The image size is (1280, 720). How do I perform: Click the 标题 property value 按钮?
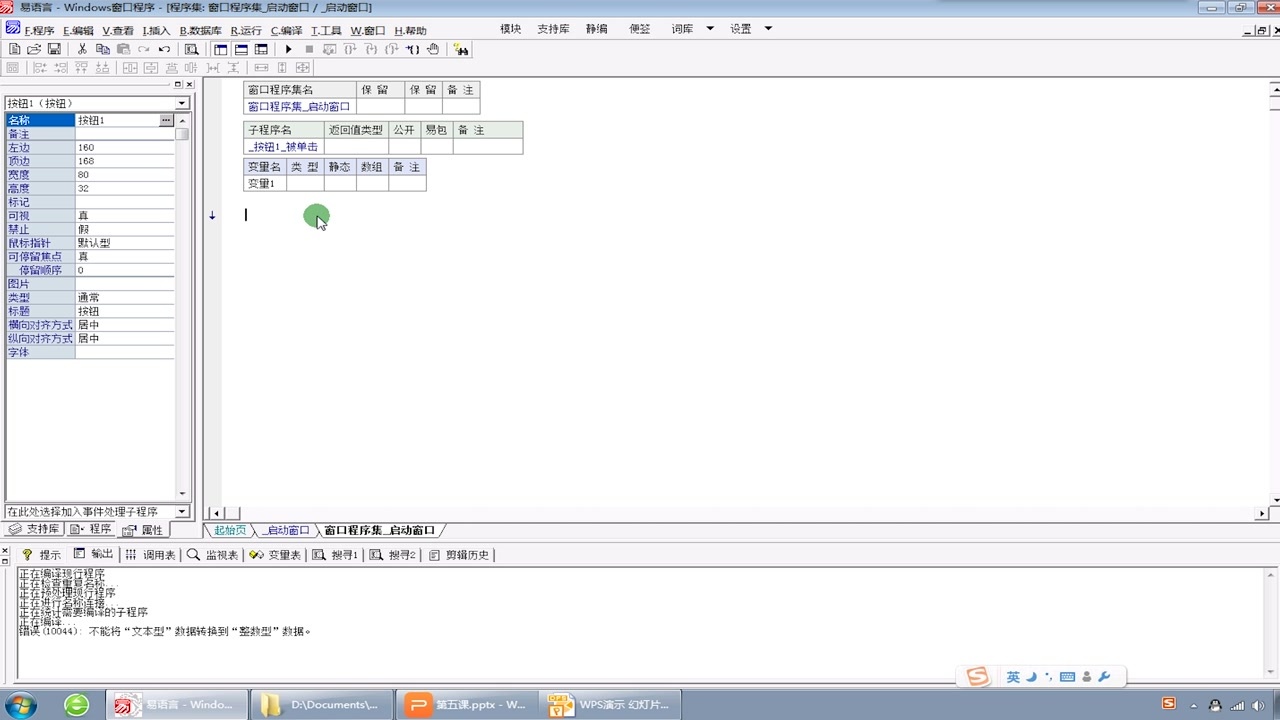tap(125, 311)
